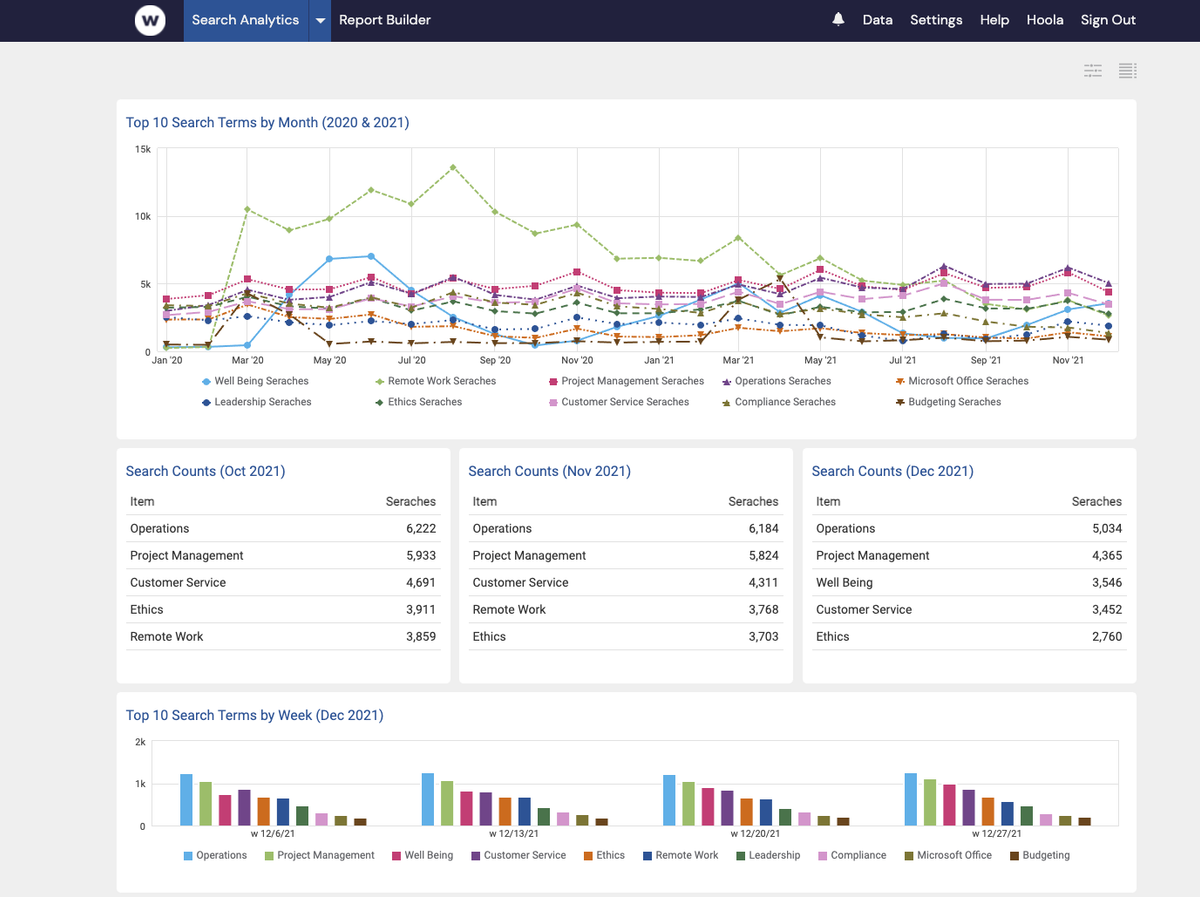Click the Ethics Seraches legend diamond icon
The height and width of the screenshot is (897, 1200).
[379, 402]
